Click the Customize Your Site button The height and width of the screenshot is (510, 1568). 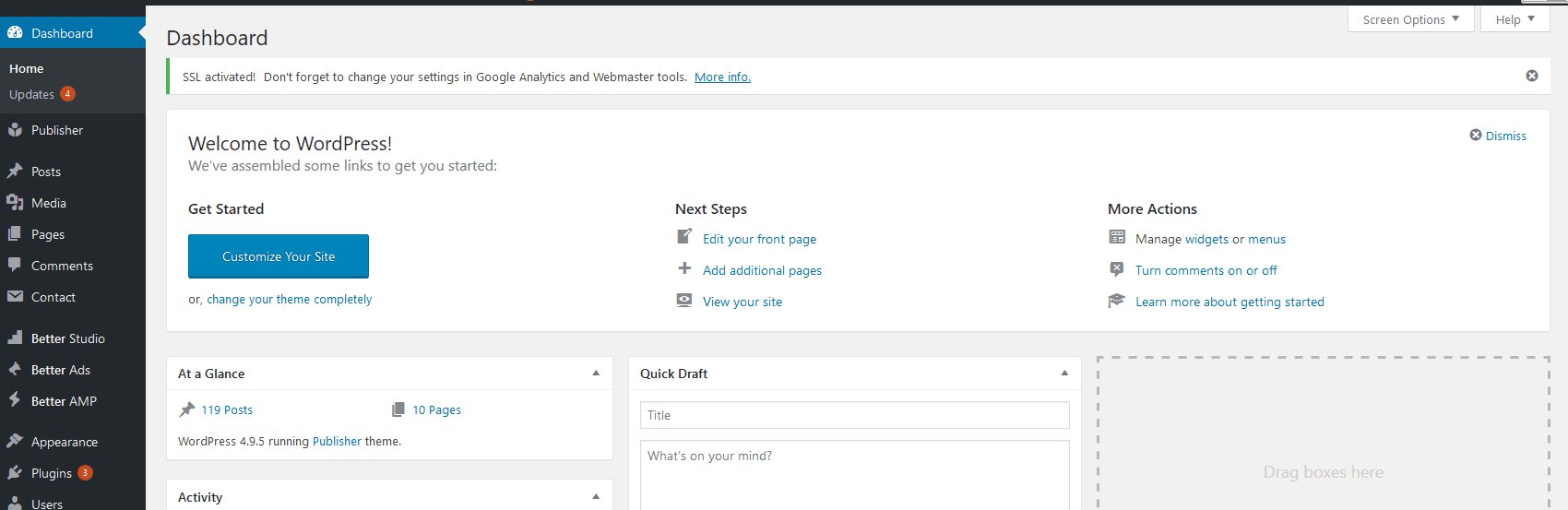(x=279, y=256)
